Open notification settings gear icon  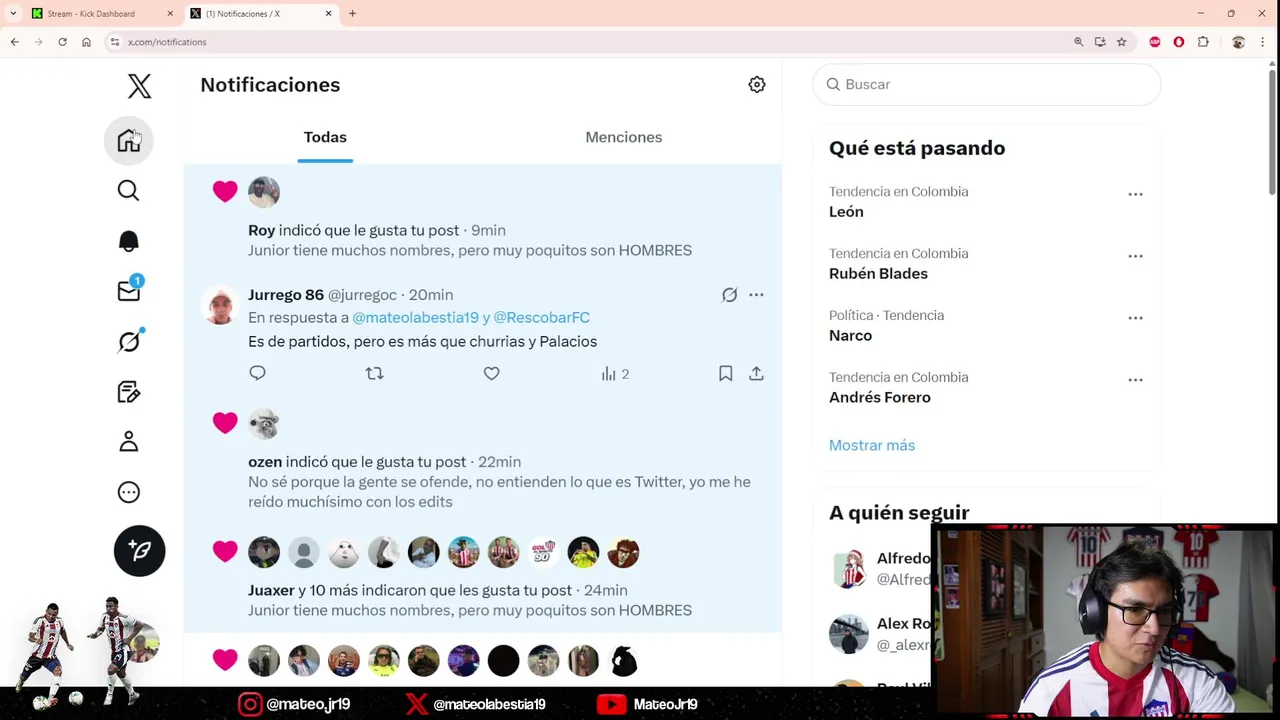(x=757, y=85)
